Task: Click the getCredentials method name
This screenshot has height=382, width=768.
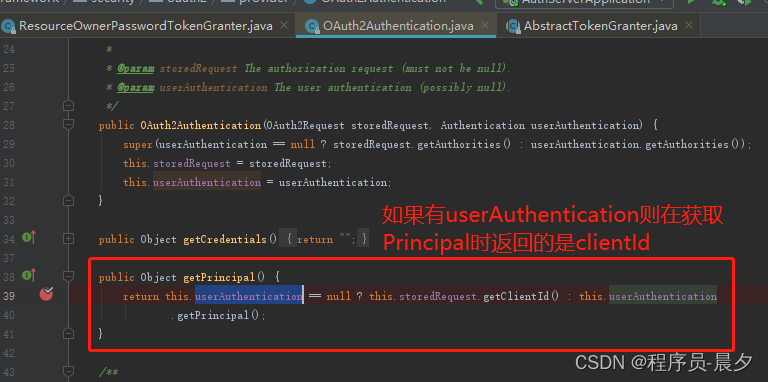Action: click(225, 239)
